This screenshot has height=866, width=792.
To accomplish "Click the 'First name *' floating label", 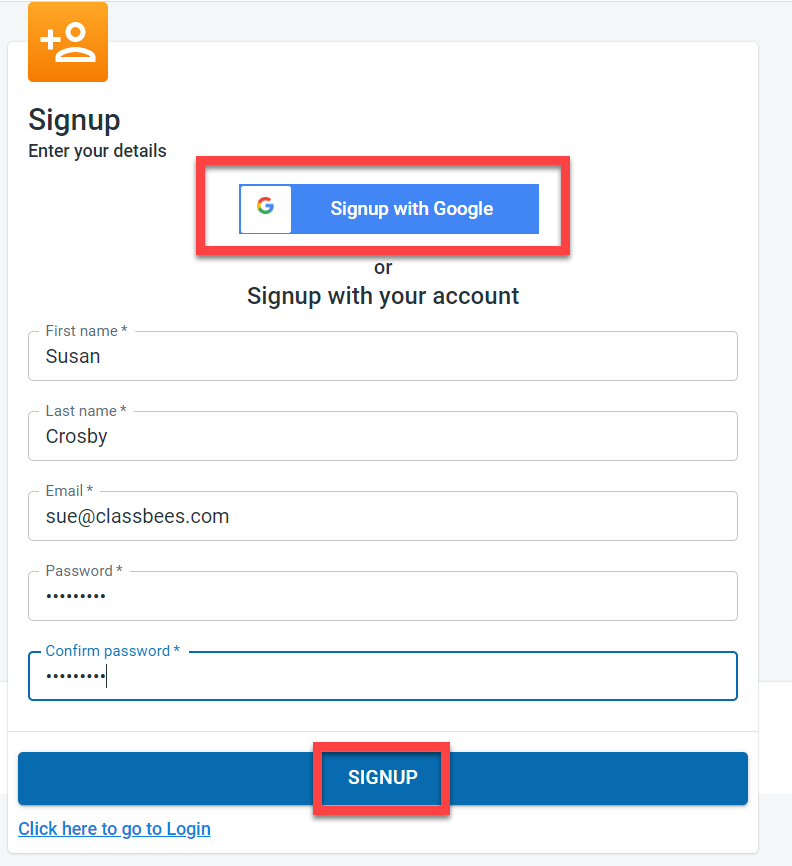I will coord(86,331).
